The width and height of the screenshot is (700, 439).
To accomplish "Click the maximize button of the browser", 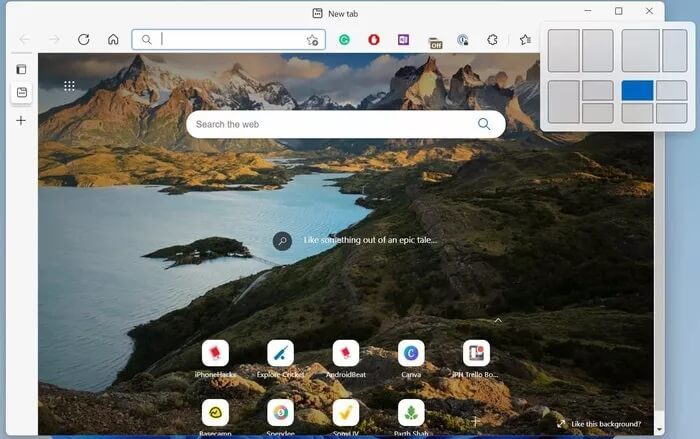I will 618,11.
